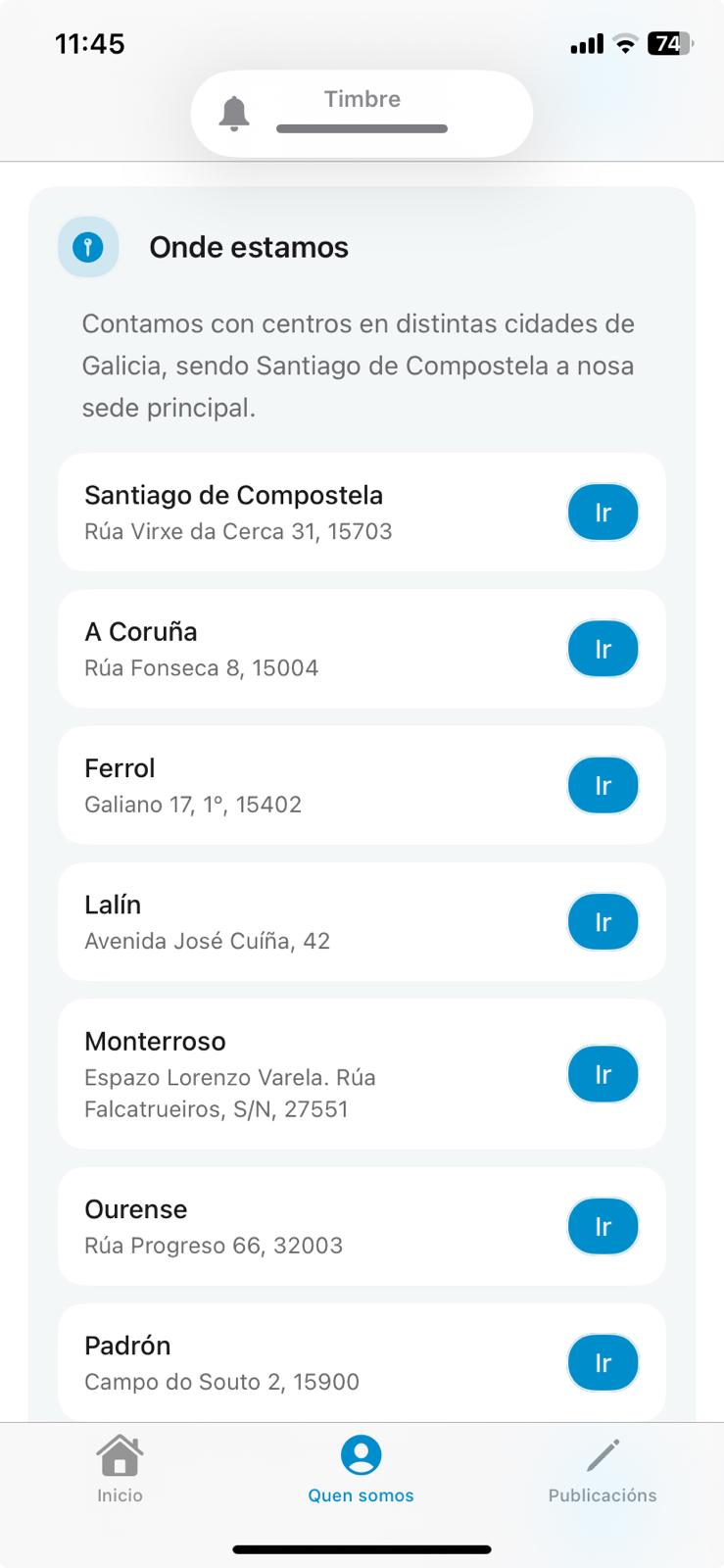Switch to the Publicacións tab label
Image resolution: width=724 pixels, height=1568 pixels.
603,1495
